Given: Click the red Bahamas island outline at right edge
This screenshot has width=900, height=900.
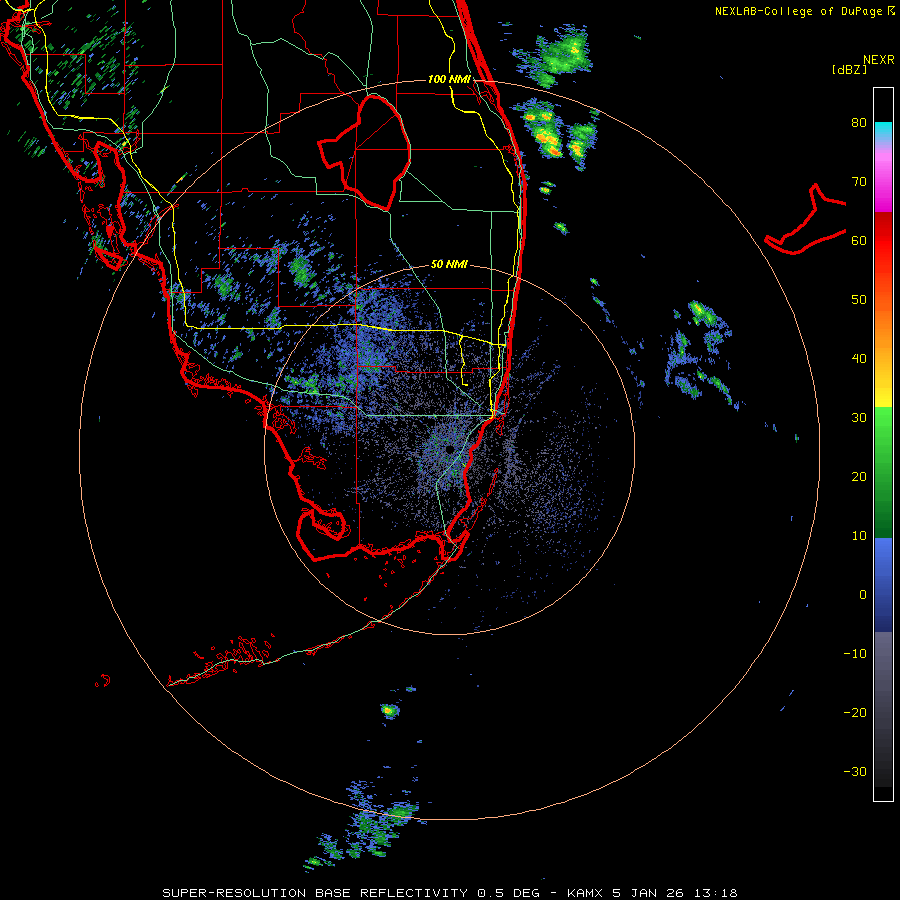Looking at the screenshot, I should click(x=806, y=221).
